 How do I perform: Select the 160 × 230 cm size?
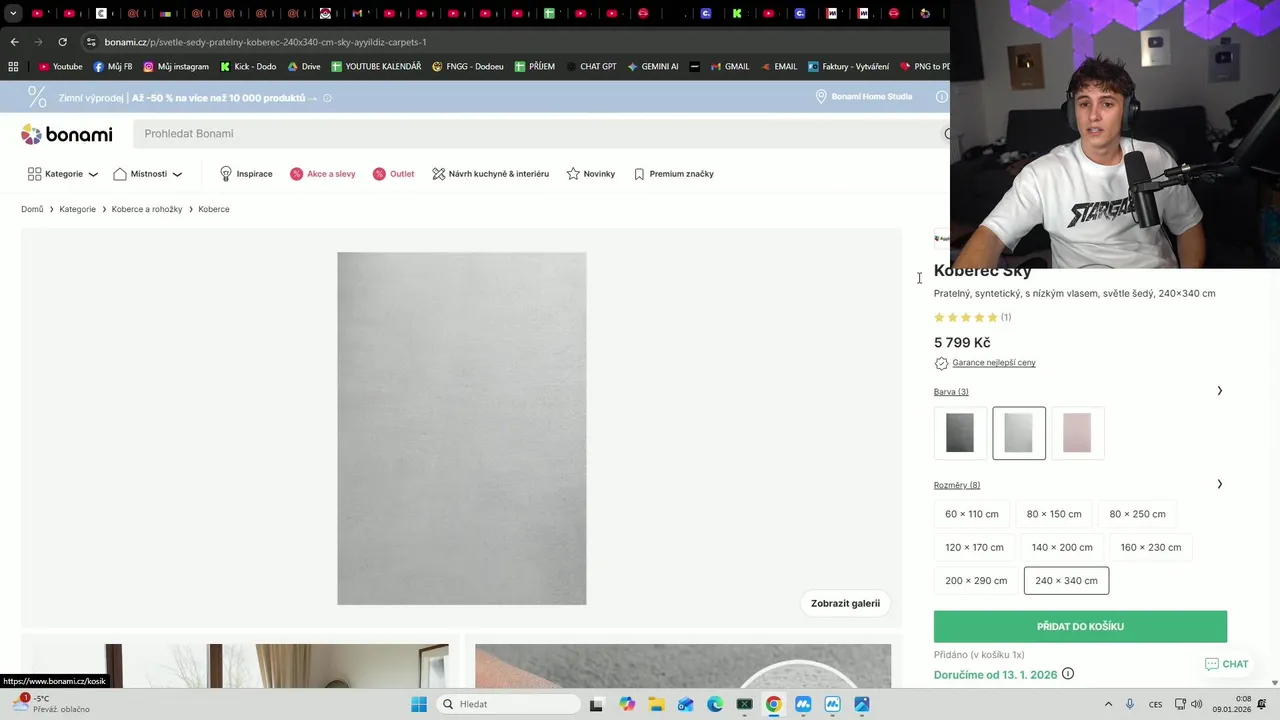1151,547
